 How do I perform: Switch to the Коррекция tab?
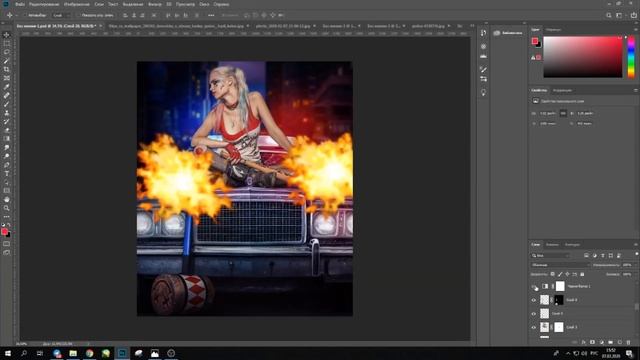[x=562, y=90]
